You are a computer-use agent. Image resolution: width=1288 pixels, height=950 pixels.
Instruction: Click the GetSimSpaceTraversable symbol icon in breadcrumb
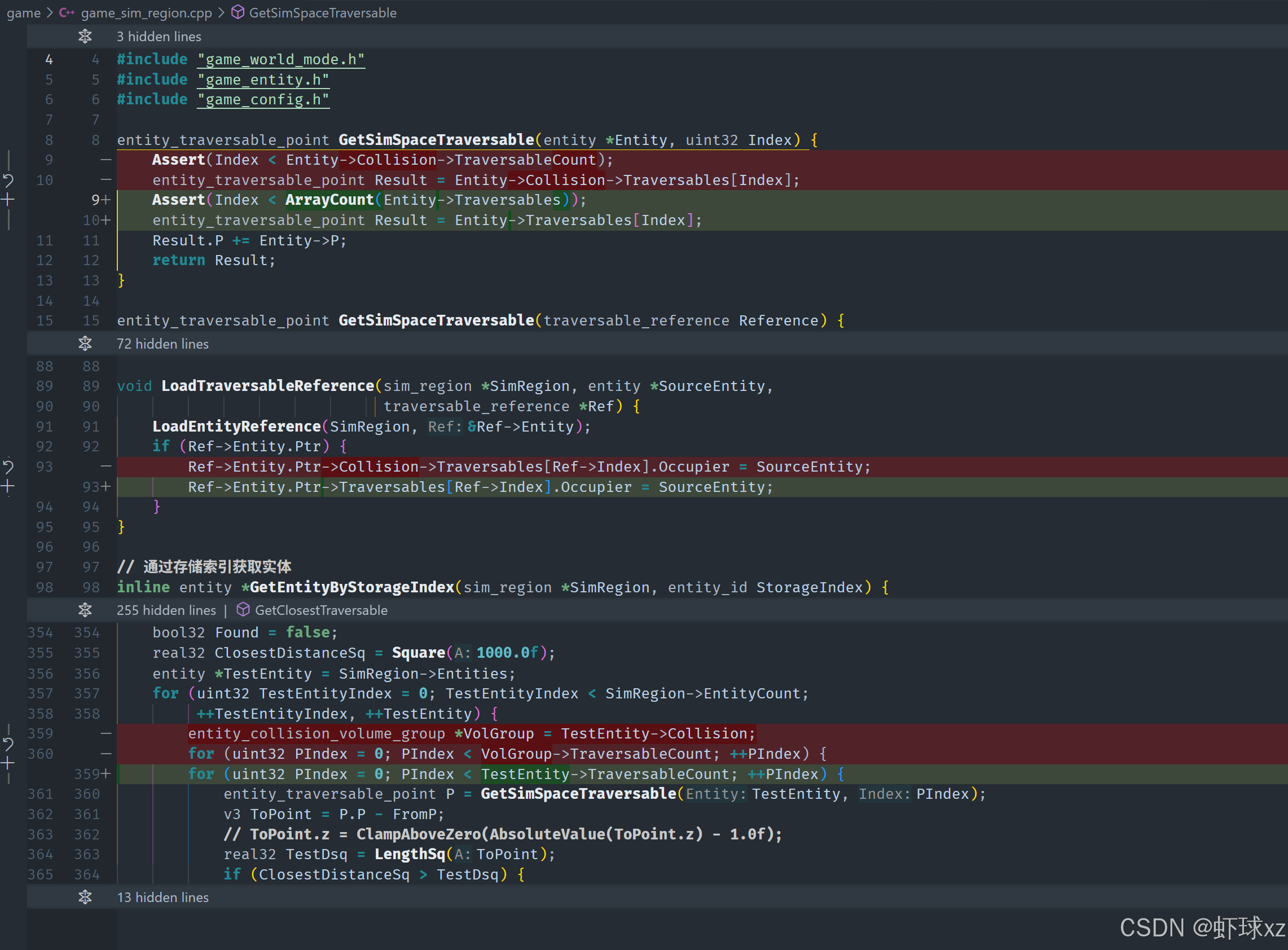point(238,12)
